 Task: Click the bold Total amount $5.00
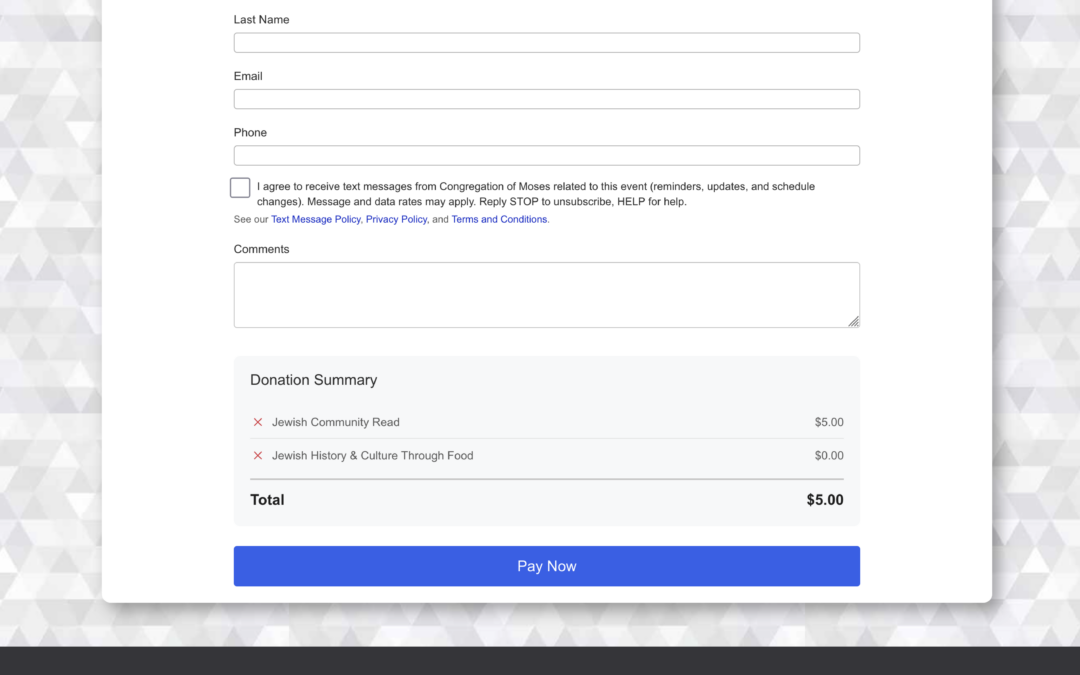824,500
